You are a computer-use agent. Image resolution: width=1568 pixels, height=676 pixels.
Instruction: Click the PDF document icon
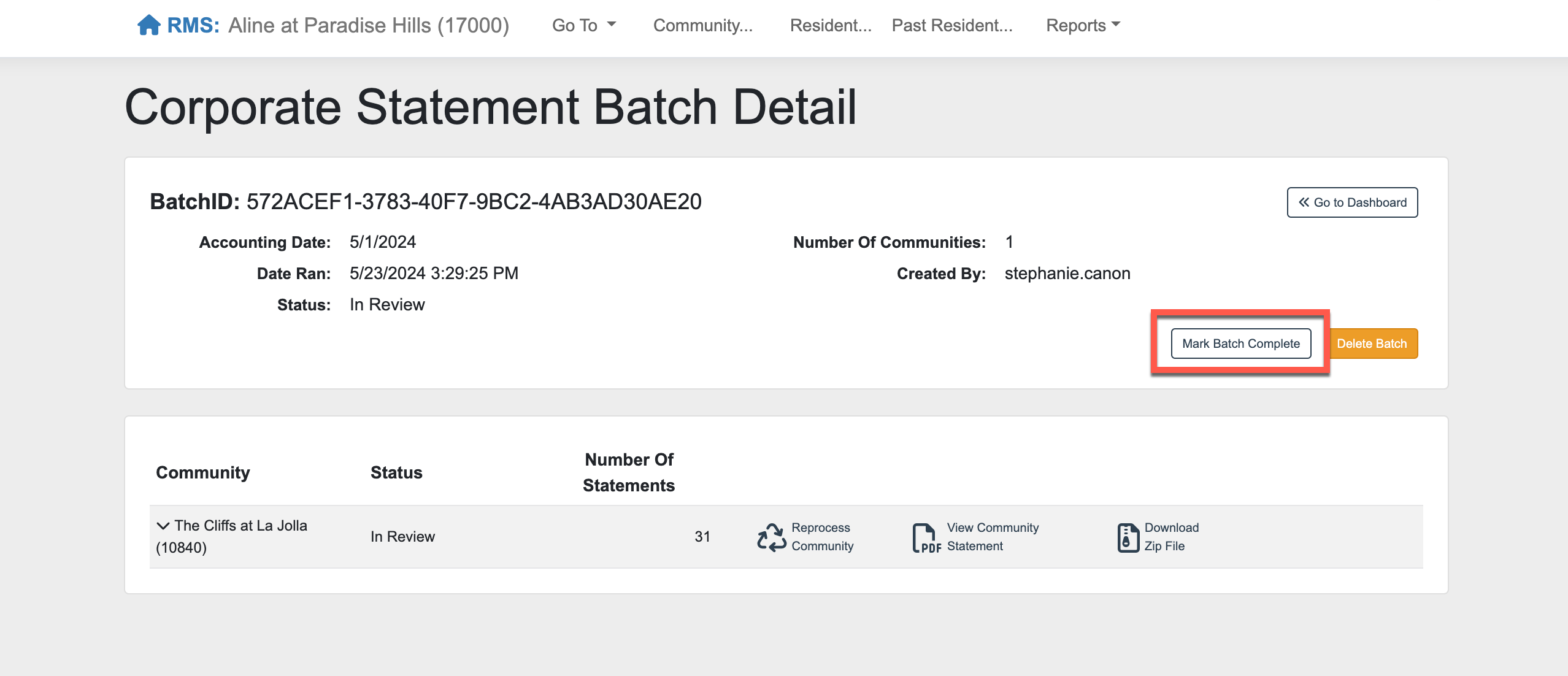coord(926,538)
